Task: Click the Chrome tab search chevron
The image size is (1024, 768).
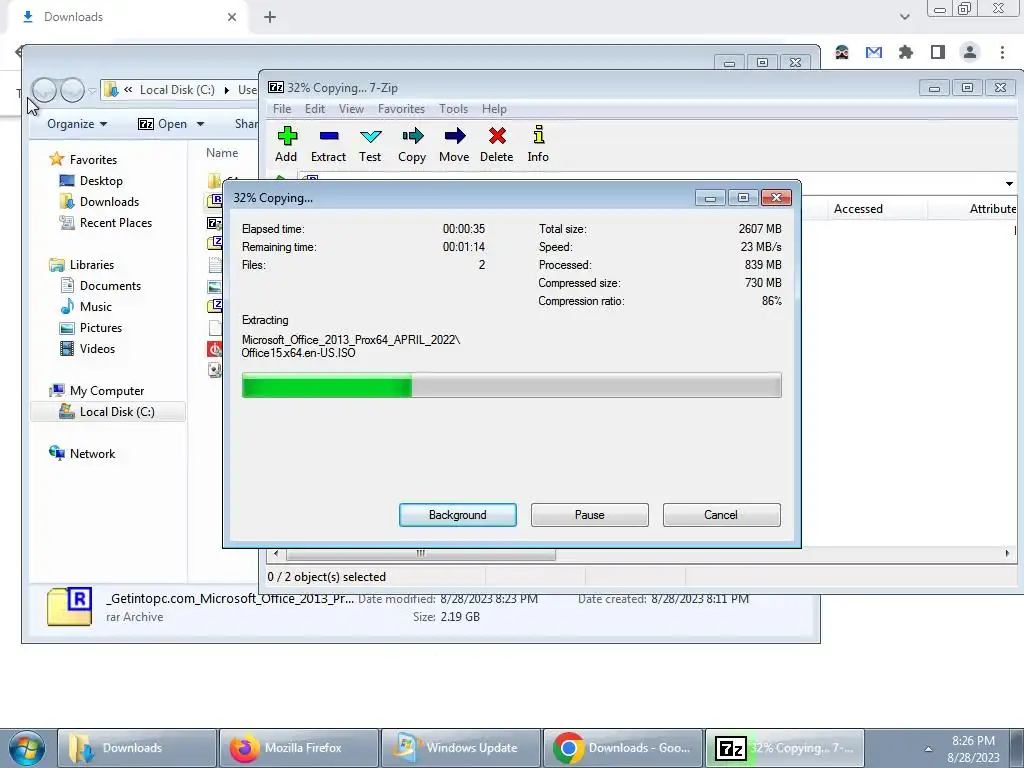Action: point(904,17)
